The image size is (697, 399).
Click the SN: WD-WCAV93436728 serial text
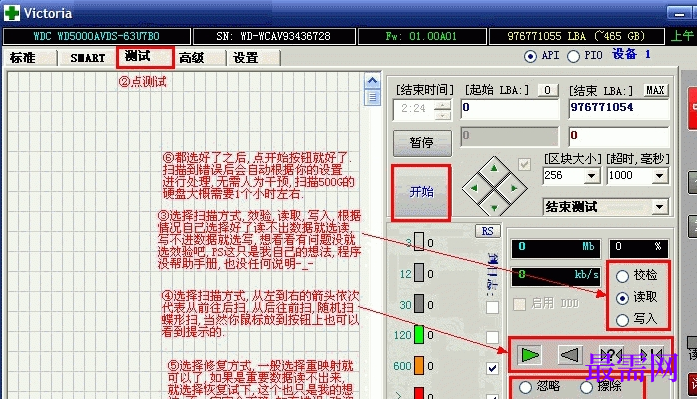click(x=273, y=36)
